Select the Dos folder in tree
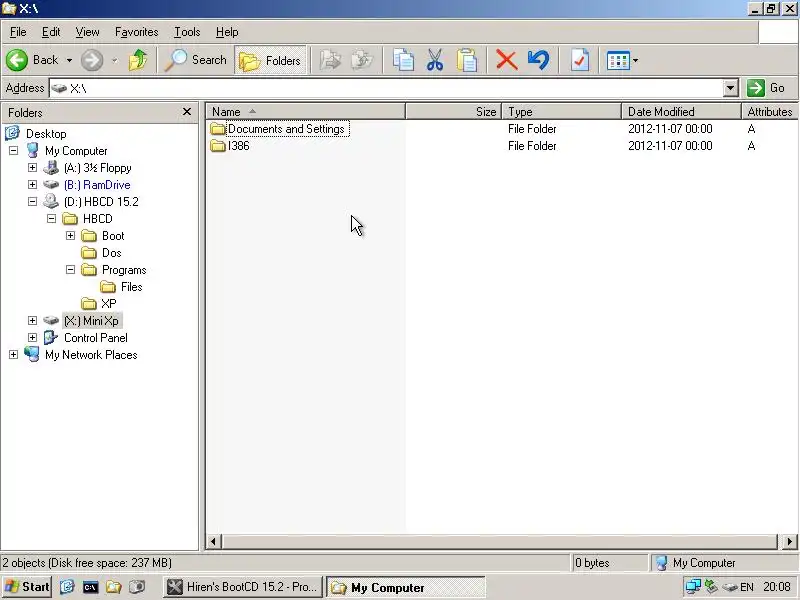 click(x=111, y=253)
